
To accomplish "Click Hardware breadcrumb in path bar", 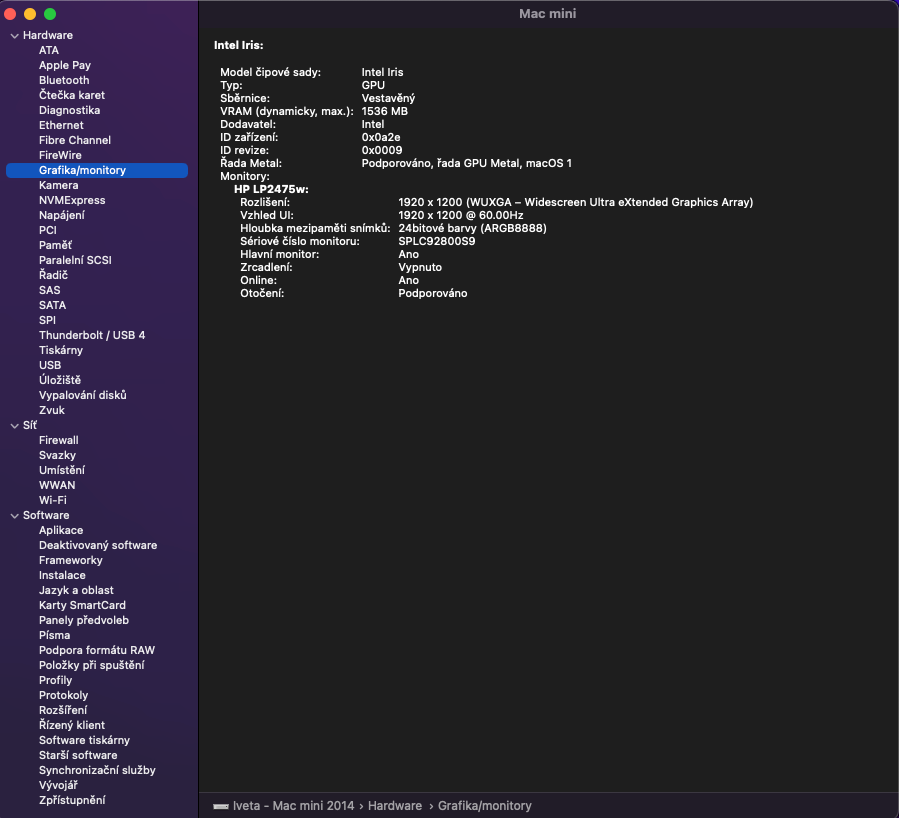I will [x=395, y=806].
